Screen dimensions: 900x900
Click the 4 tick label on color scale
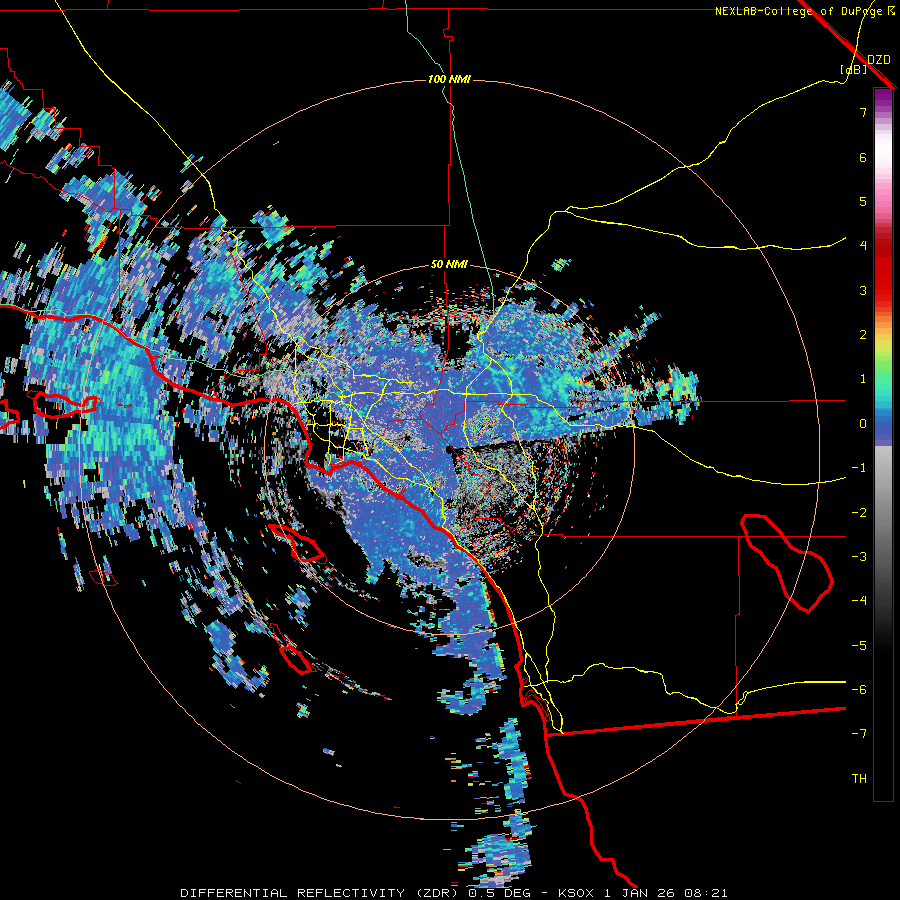point(863,246)
